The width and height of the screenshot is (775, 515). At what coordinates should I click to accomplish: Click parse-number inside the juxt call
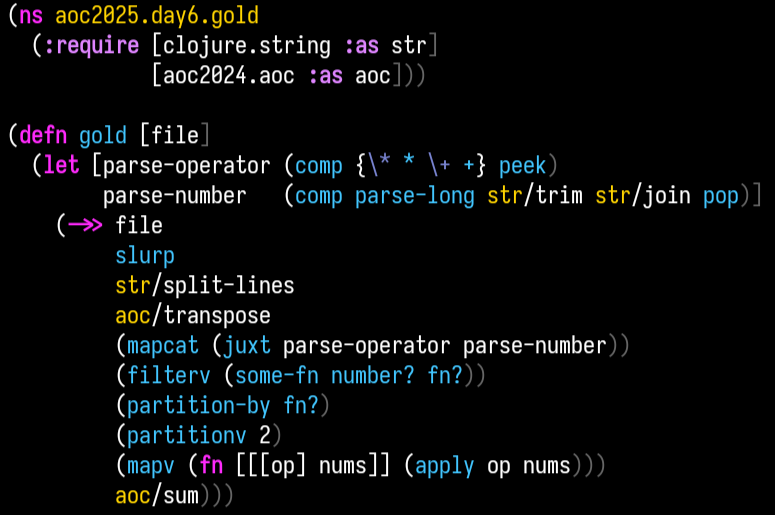pos(535,346)
